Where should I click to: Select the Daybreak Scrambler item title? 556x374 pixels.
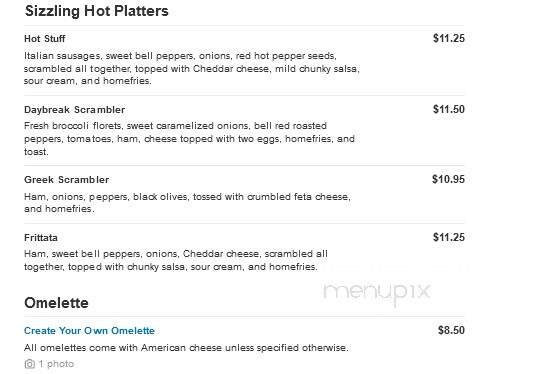tap(74, 110)
